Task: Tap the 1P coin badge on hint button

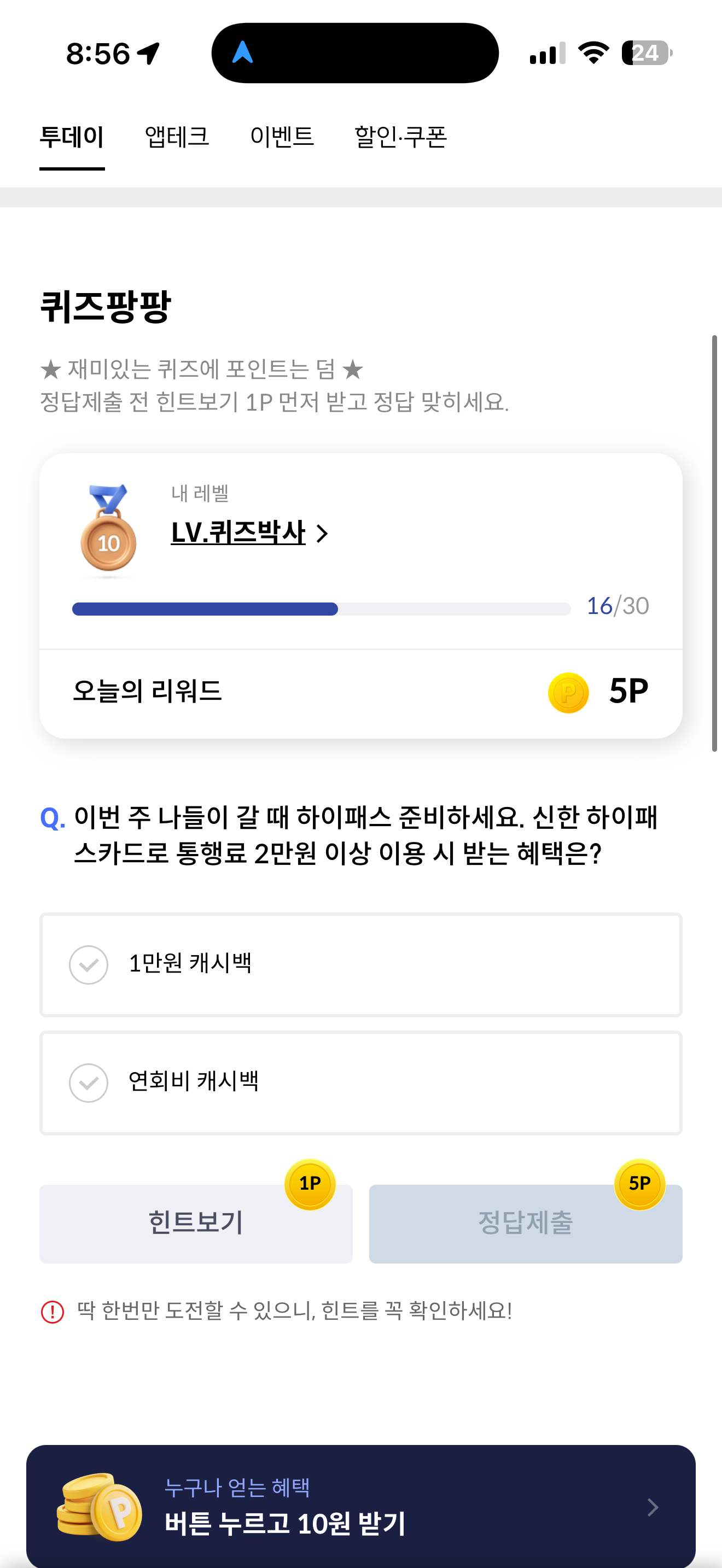Action: pyautogui.click(x=310, y=1184)
